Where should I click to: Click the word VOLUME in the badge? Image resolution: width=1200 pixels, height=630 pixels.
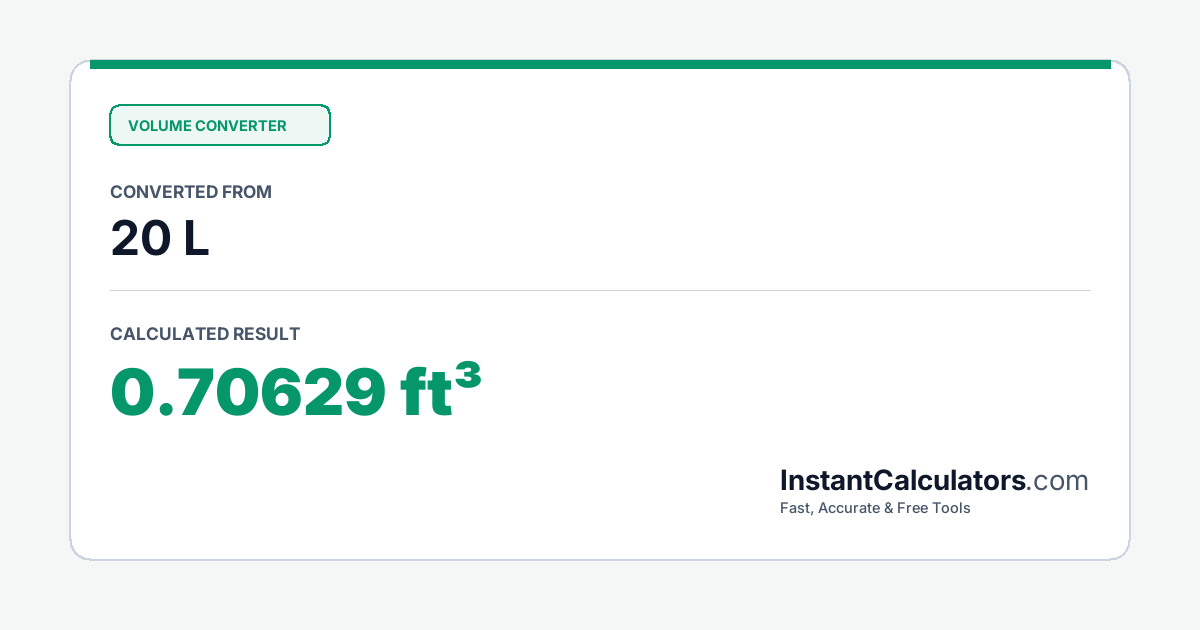point(159,126)
